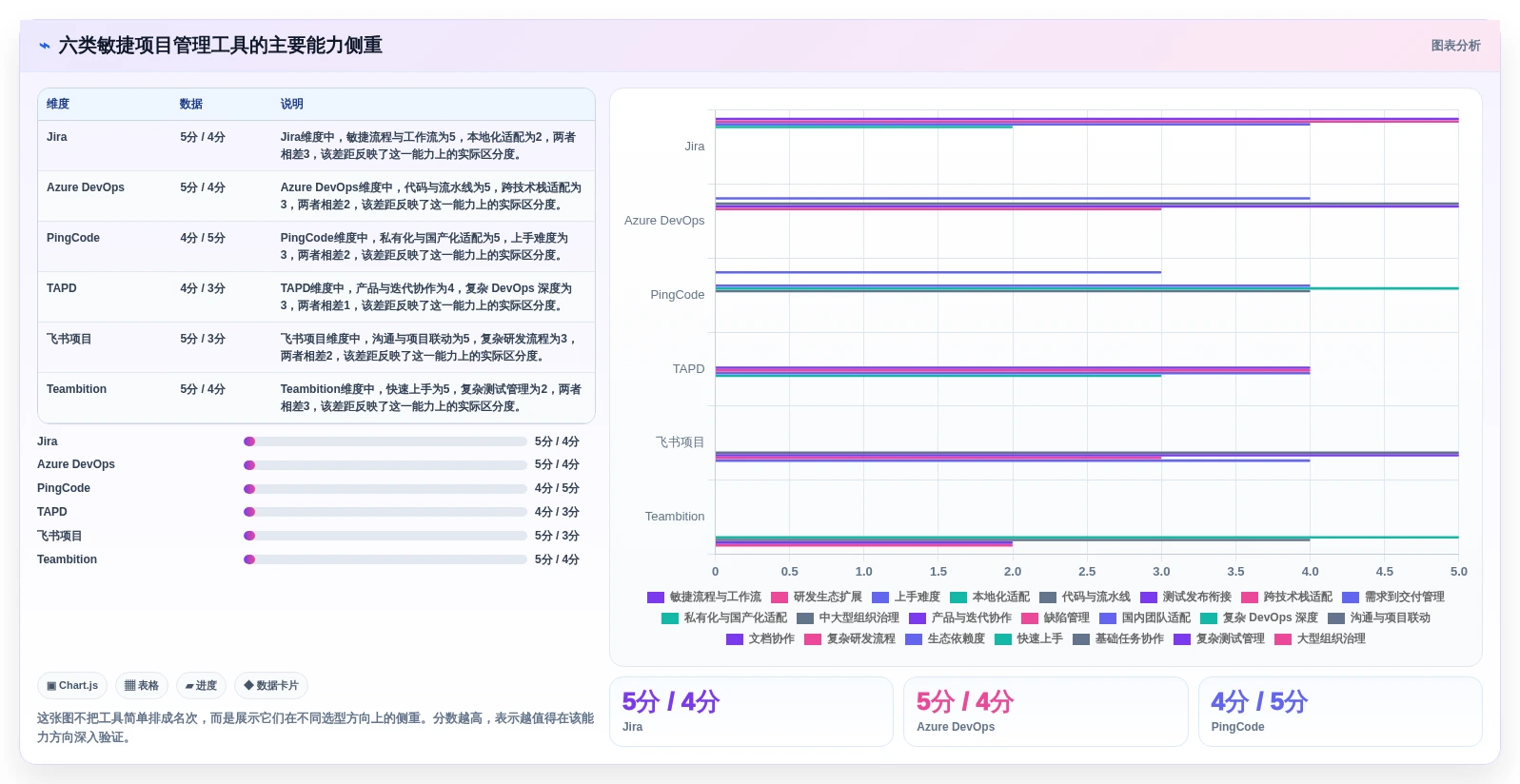The image size is (1520, 784).
Task: Click the 飞书项目 label on chart y-axis
Action: (681, 442)
